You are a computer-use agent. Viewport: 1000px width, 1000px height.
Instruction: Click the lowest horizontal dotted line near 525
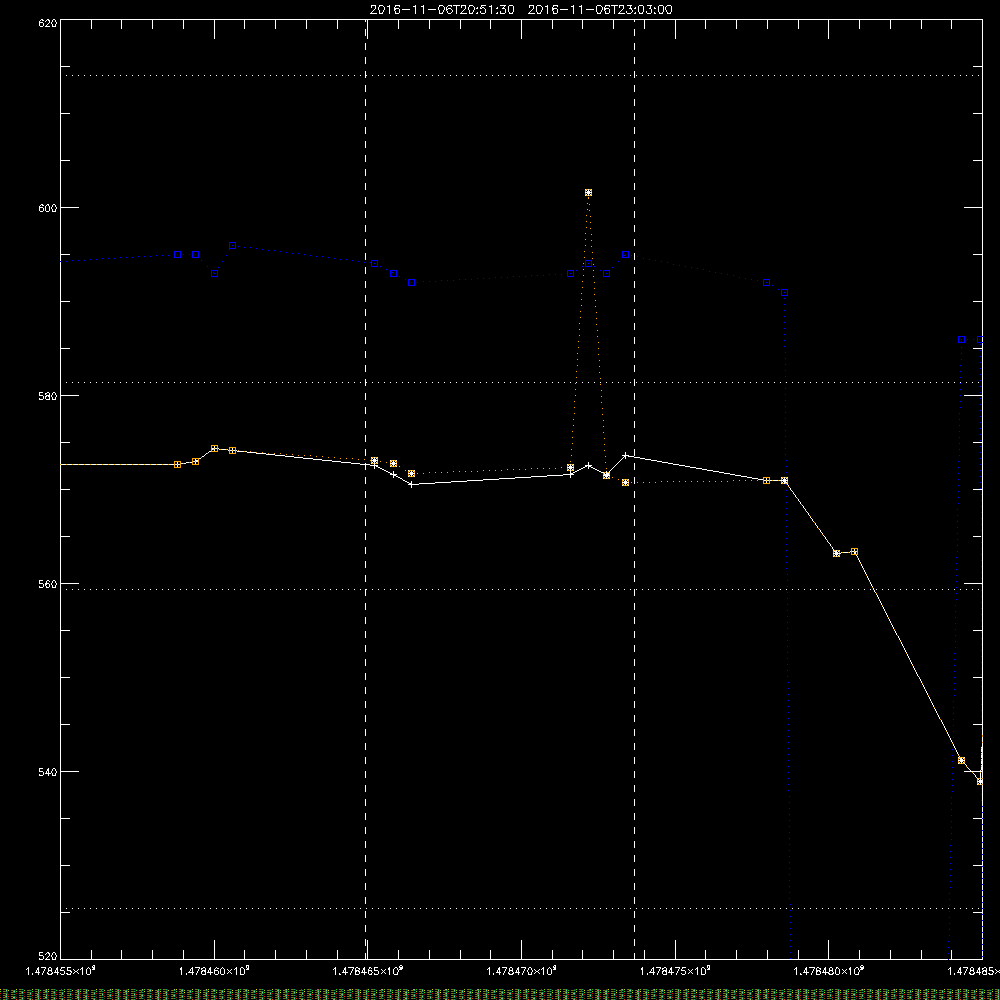(x=521, y=908)
